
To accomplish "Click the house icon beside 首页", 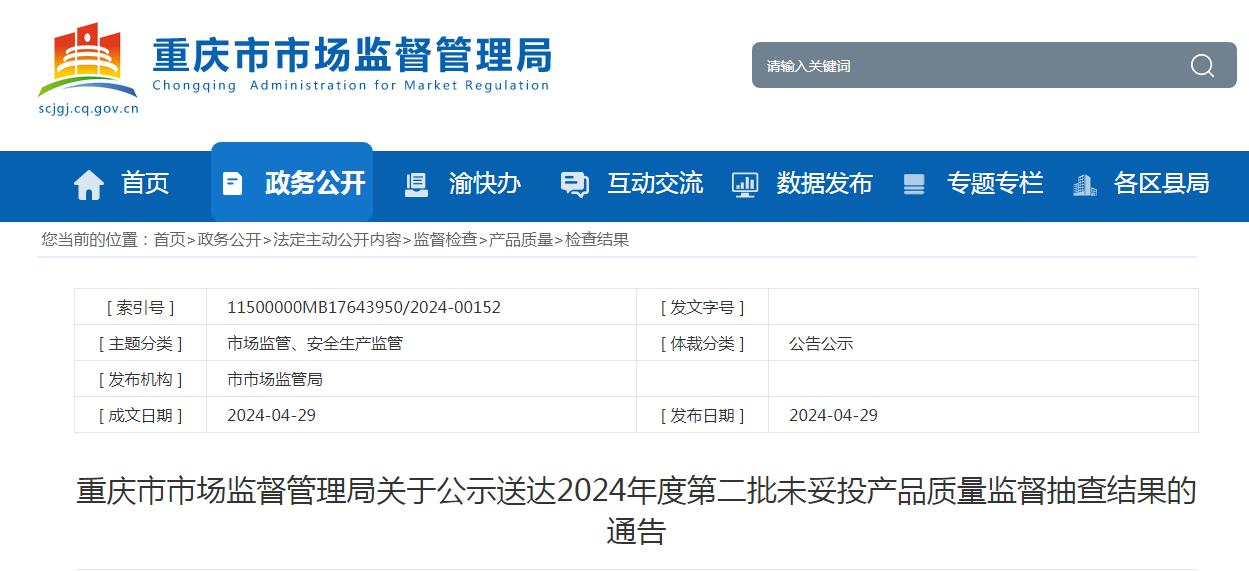I will (x=89, y=184).
